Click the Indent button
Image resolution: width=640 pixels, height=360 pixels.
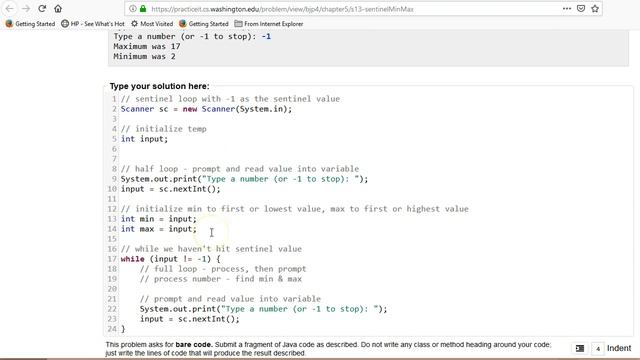click(619, 348)
